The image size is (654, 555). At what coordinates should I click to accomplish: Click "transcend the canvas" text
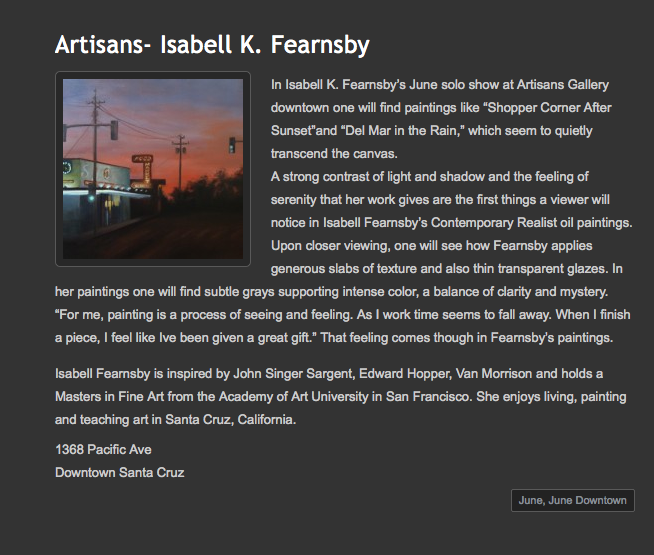click(333, 153)
